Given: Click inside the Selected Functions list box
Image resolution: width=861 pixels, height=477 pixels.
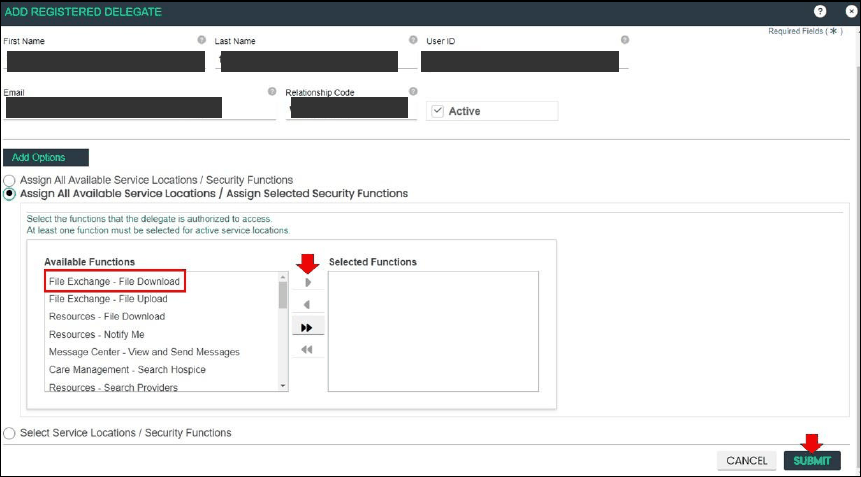Looking at the screenshot, I should [x=433, y=332].
